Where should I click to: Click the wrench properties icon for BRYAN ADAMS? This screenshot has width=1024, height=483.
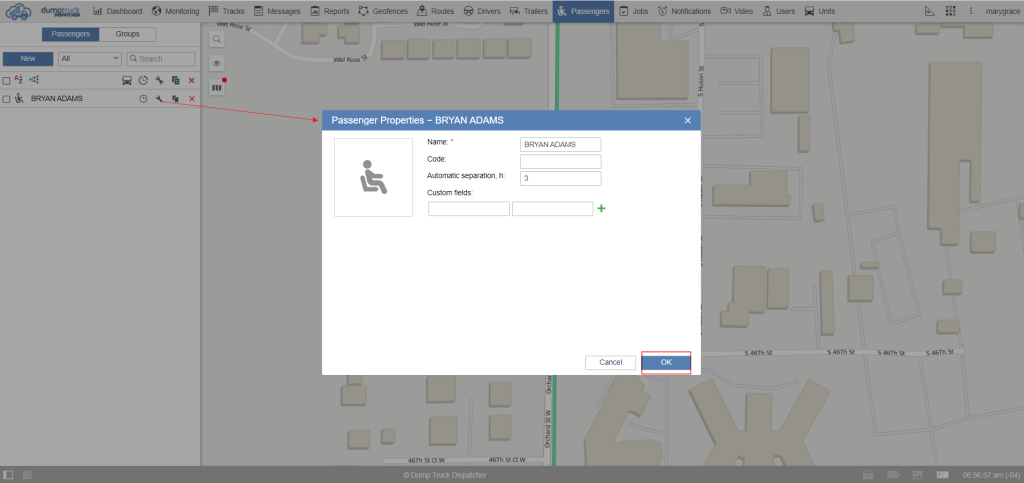pos(159,99)
